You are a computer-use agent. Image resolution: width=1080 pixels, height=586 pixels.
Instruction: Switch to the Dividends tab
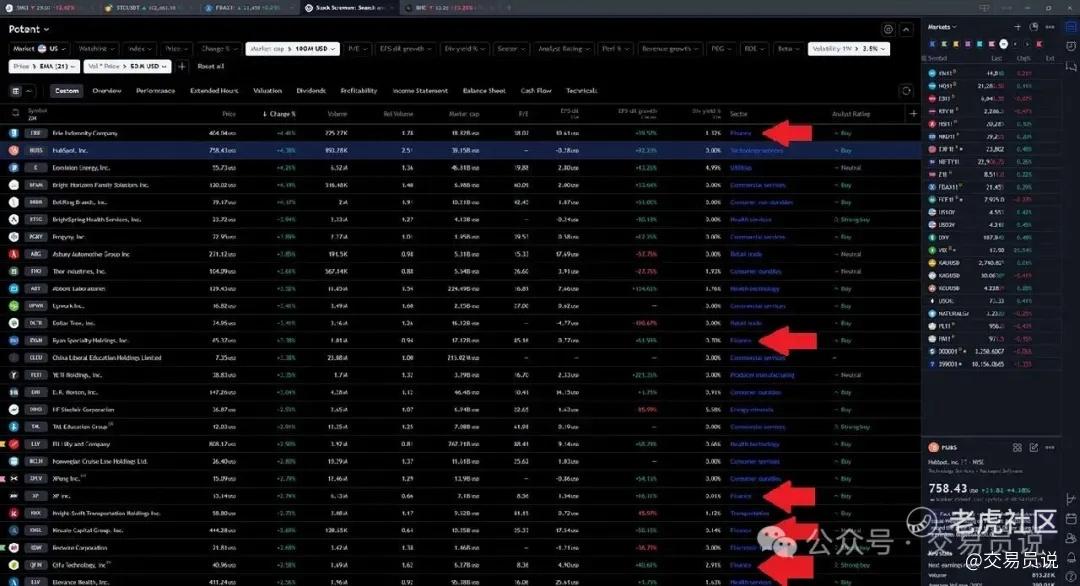311,91
